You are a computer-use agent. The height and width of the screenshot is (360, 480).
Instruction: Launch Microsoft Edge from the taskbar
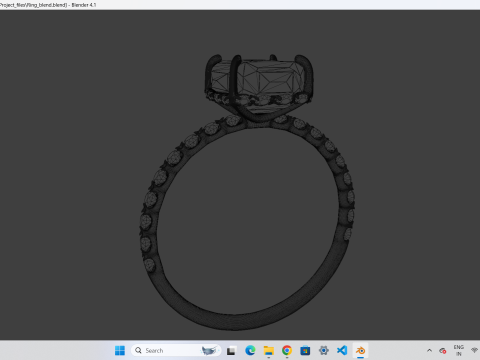(250, 351)
